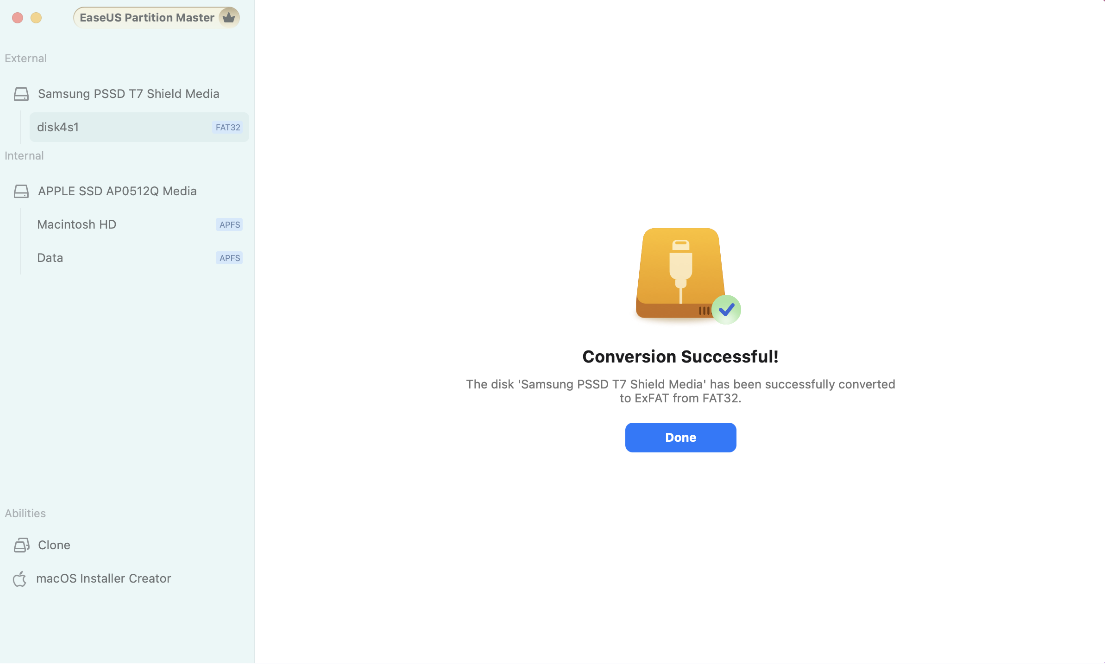Click the conversion result message text
The width and height of the screenshot is (1105, 664).
pyautogui.click(x=680, y=391)
